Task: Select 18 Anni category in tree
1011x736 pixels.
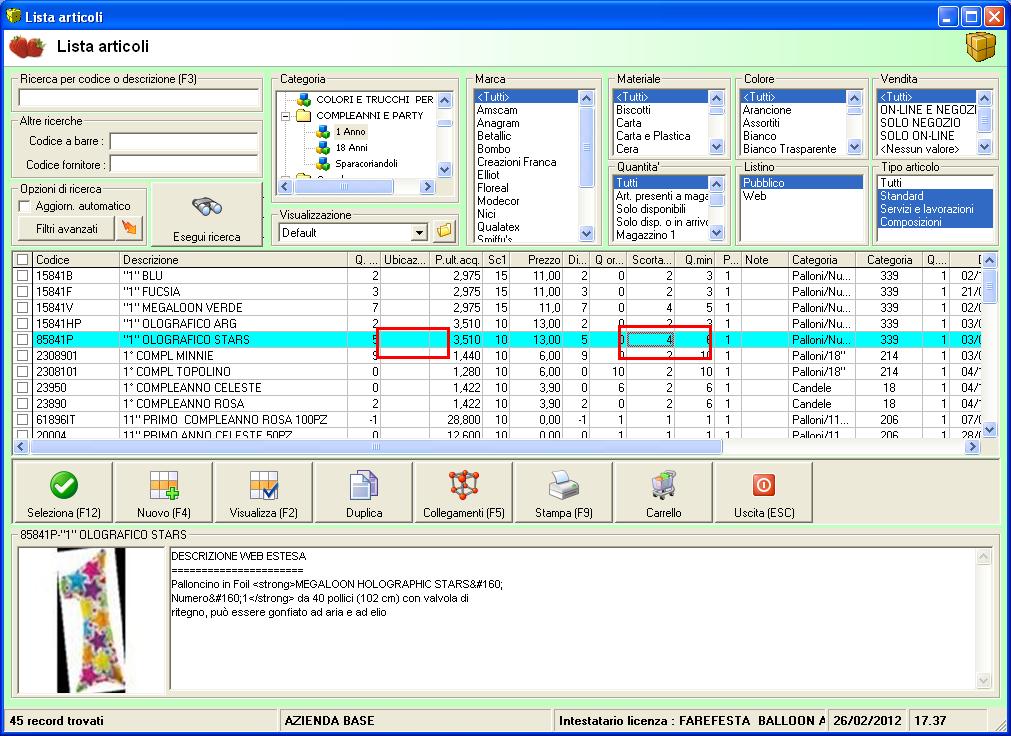Action: click(x=350, y=147)
